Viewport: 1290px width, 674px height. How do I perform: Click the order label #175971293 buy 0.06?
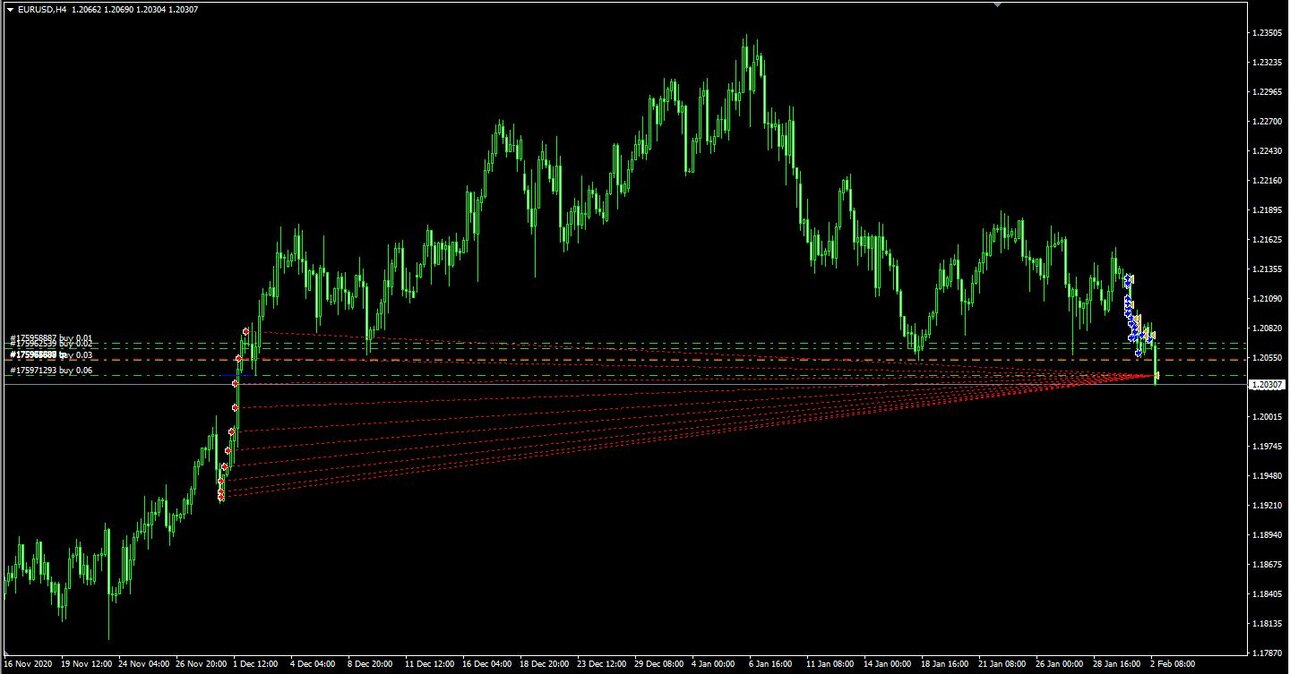click(51, 370)
